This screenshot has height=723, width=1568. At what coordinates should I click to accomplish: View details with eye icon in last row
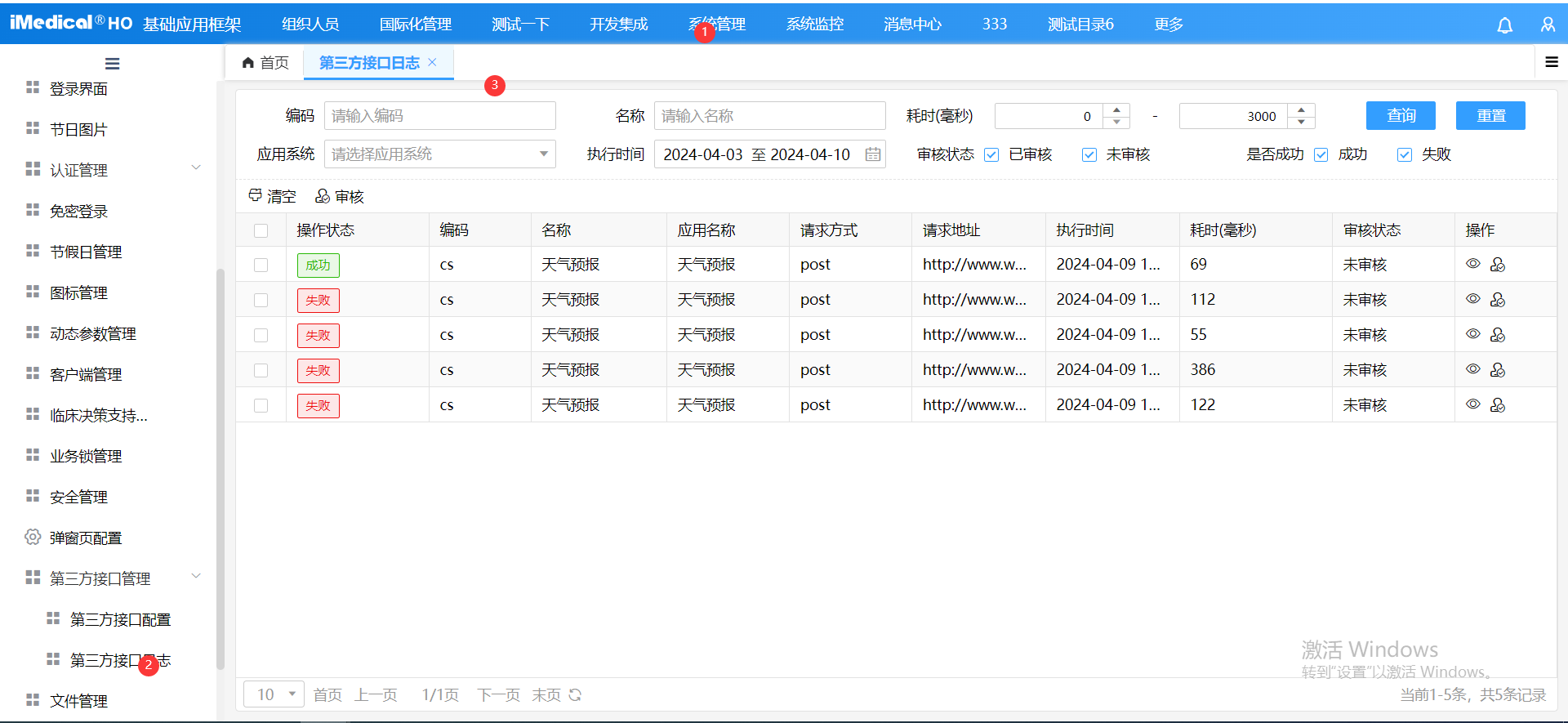coord(1473,404)
